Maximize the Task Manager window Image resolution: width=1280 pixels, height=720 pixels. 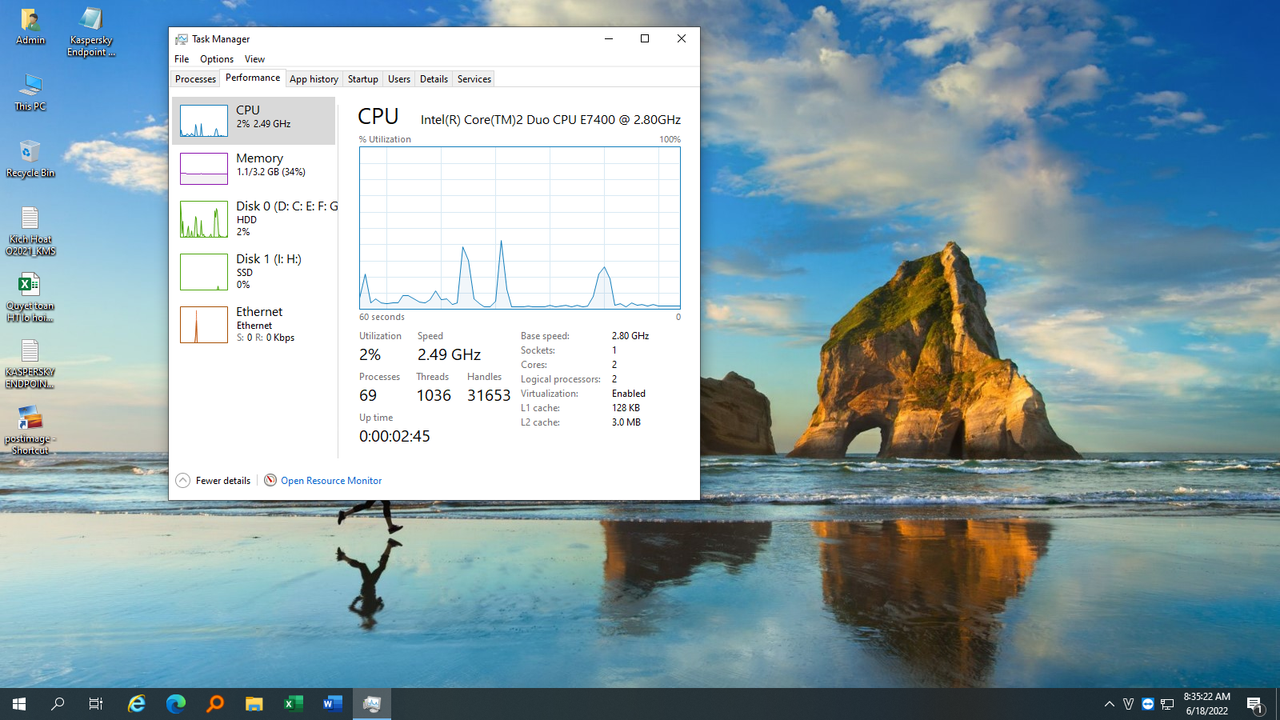tap(645, 39)
